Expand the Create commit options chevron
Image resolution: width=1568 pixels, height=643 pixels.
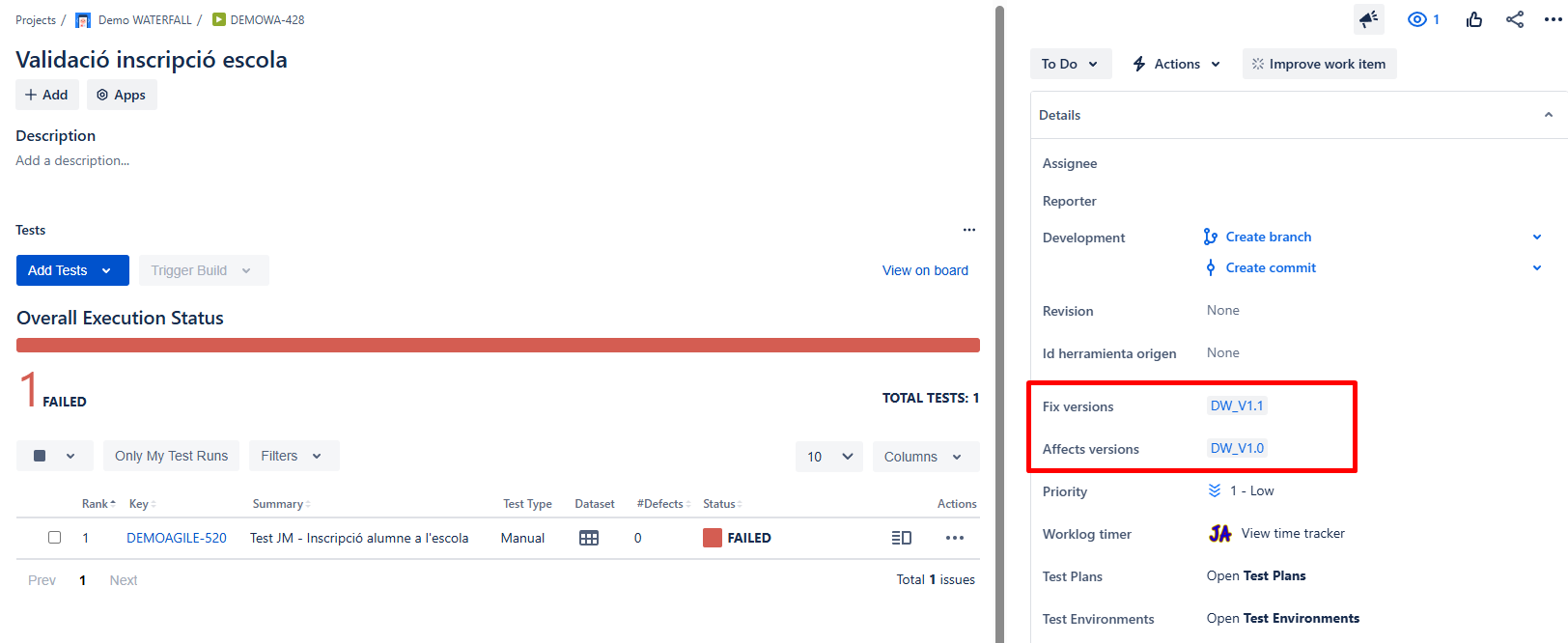pyautogui.click(x=1537, y=267)
